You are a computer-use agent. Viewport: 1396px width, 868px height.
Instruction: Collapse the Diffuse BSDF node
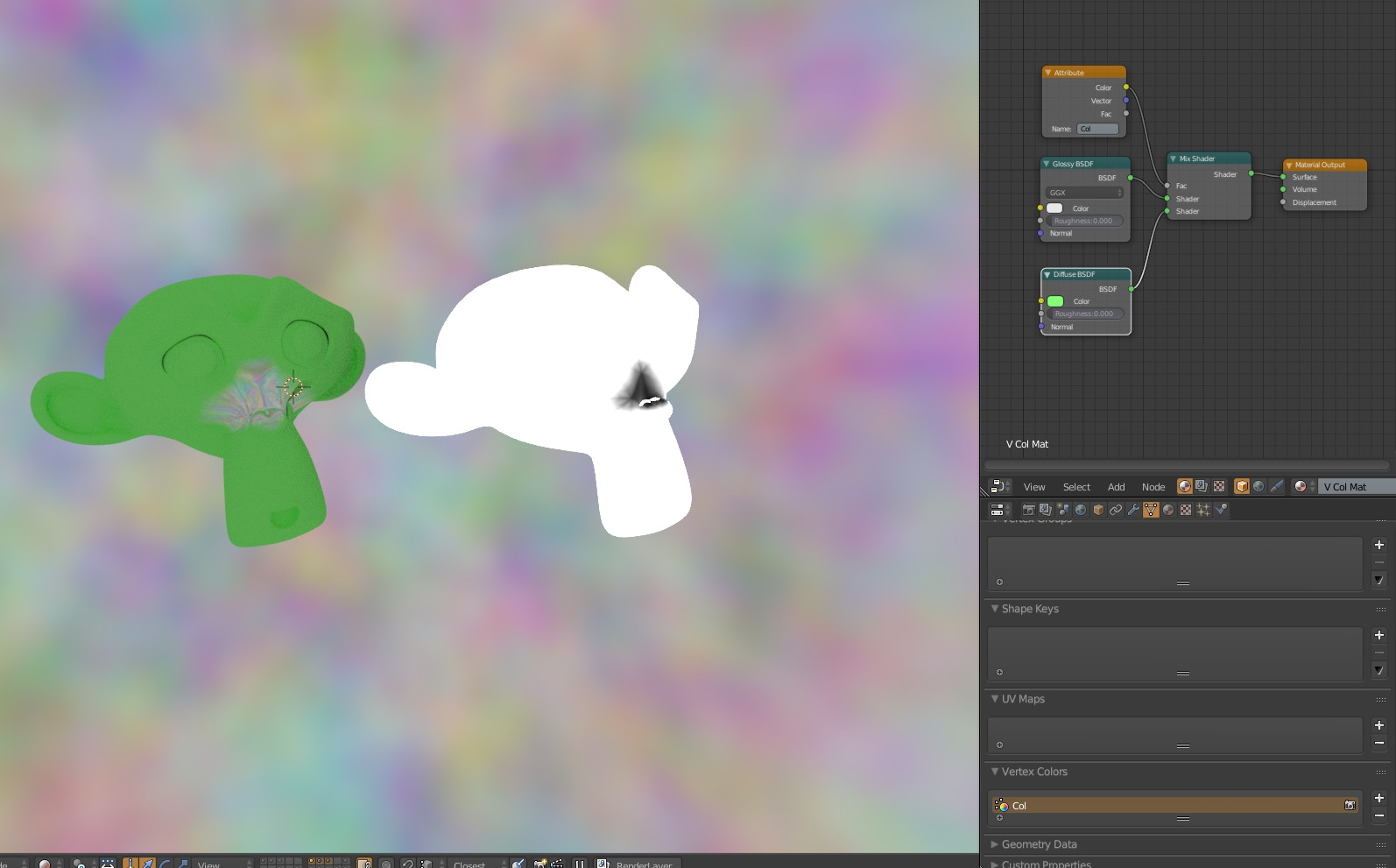tap(1047, 274)
